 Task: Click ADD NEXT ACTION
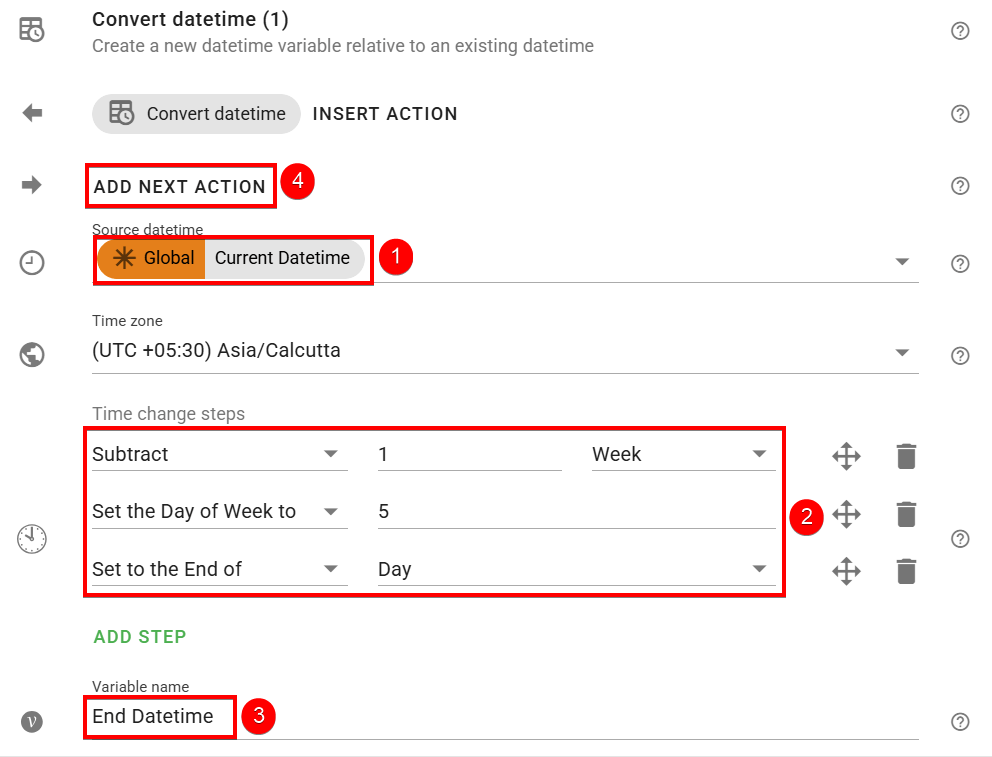[x=180, y=186]
